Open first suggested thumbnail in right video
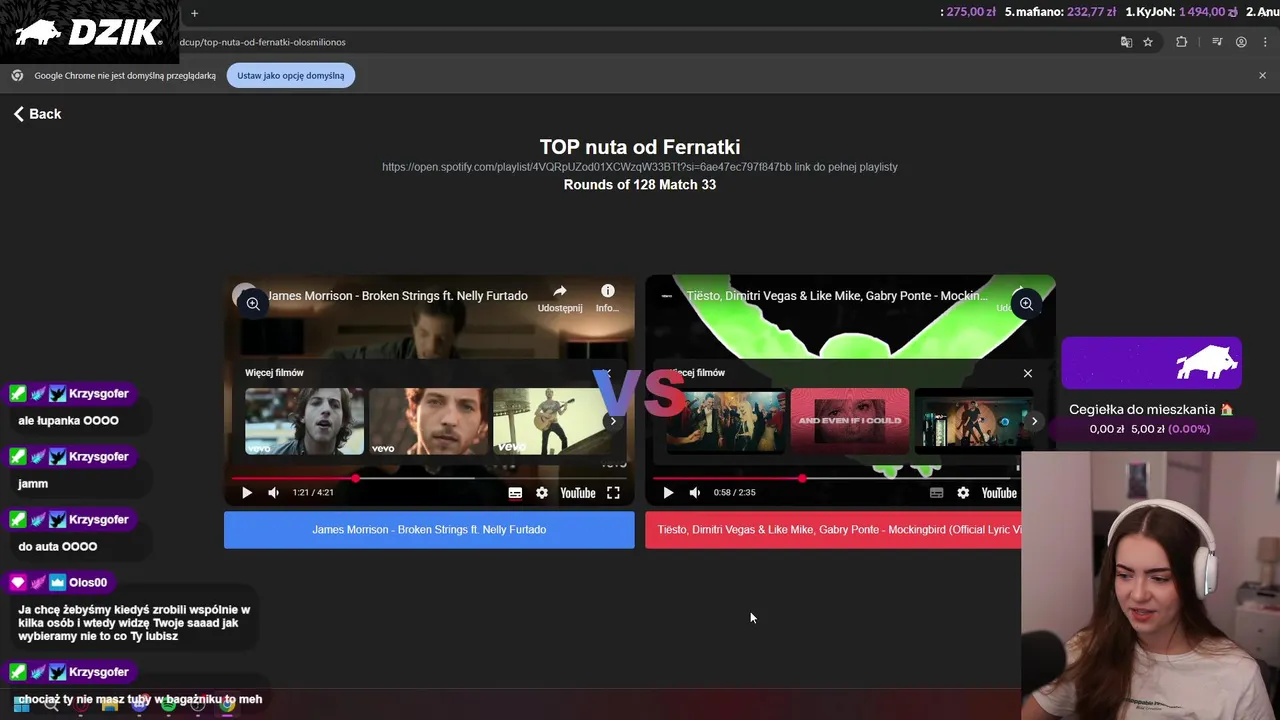The height and width of the screenshot is (720, 1280). (x=726, y=421)
